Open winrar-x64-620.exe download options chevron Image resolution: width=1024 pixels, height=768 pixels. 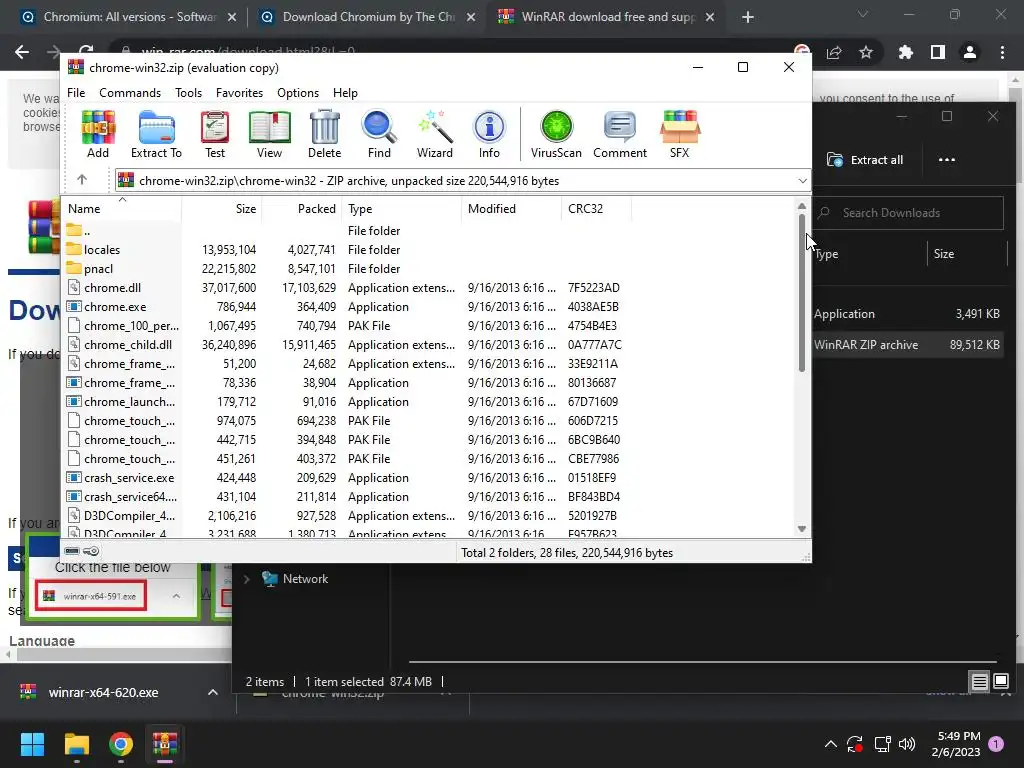point(212,692)
